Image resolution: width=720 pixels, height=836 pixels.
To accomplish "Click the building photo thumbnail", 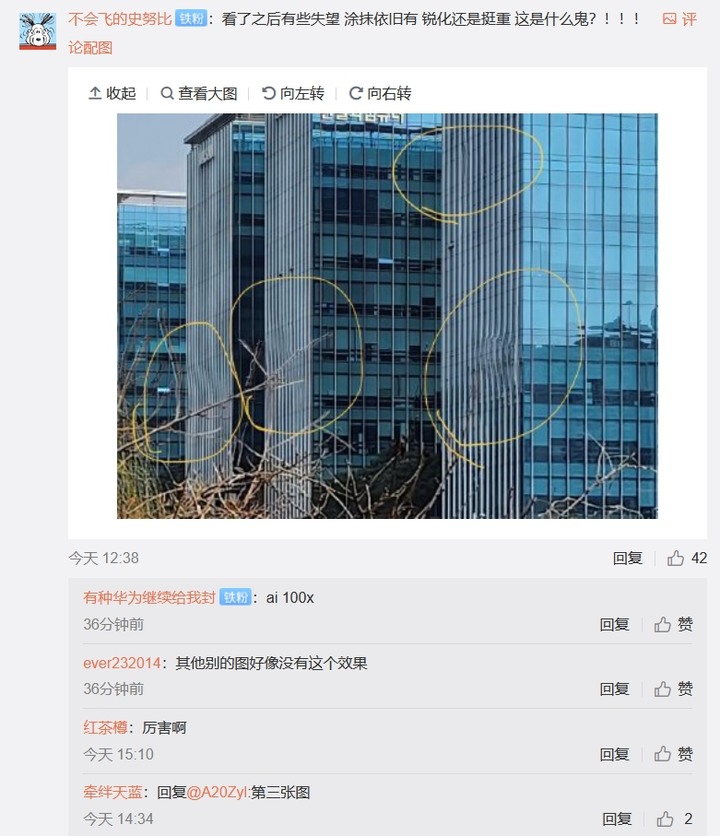I will pyautogui.click(x=387, y=316).
